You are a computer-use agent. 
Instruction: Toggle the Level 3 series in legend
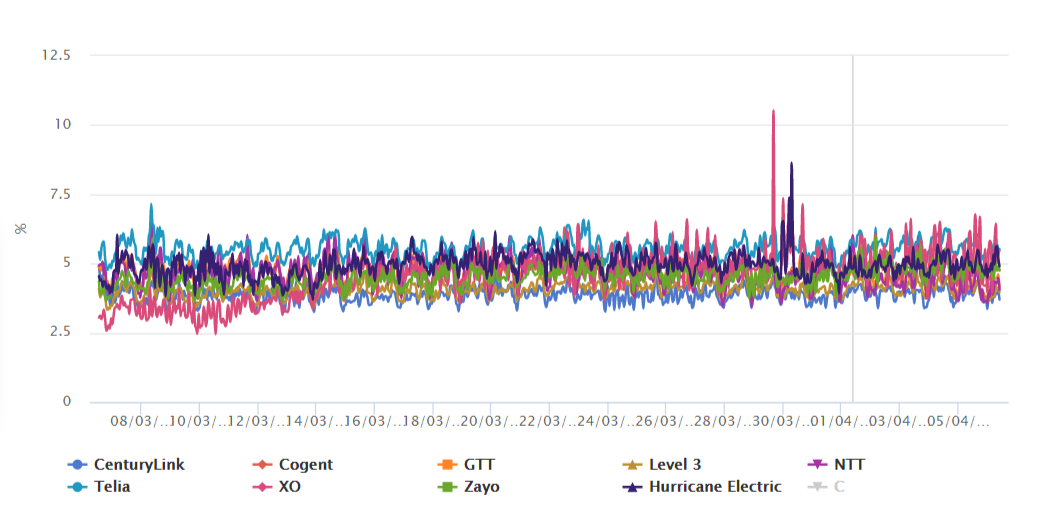click(662, 464)
